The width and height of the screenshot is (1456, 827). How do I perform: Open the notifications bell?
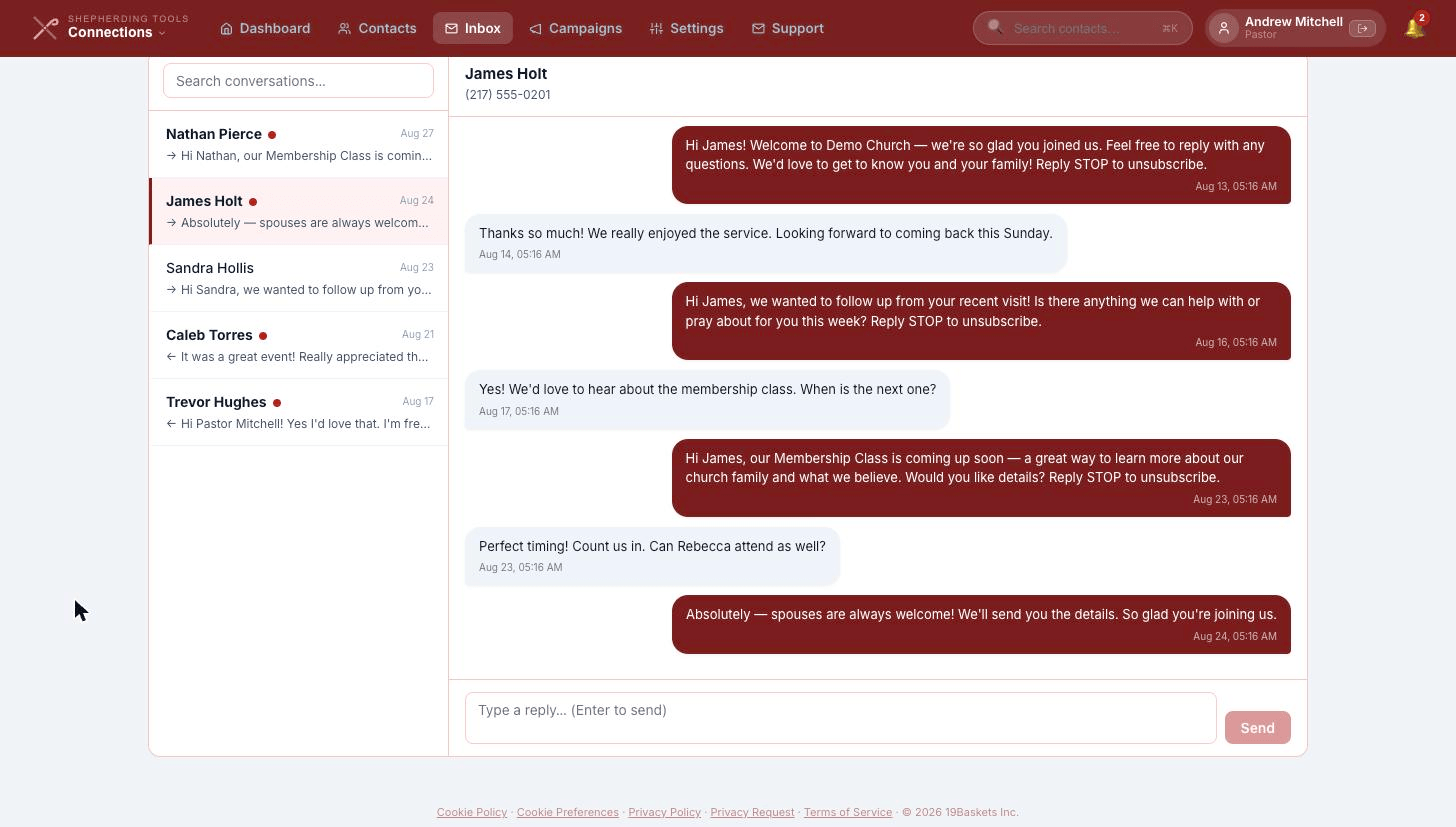[1414, 28]
